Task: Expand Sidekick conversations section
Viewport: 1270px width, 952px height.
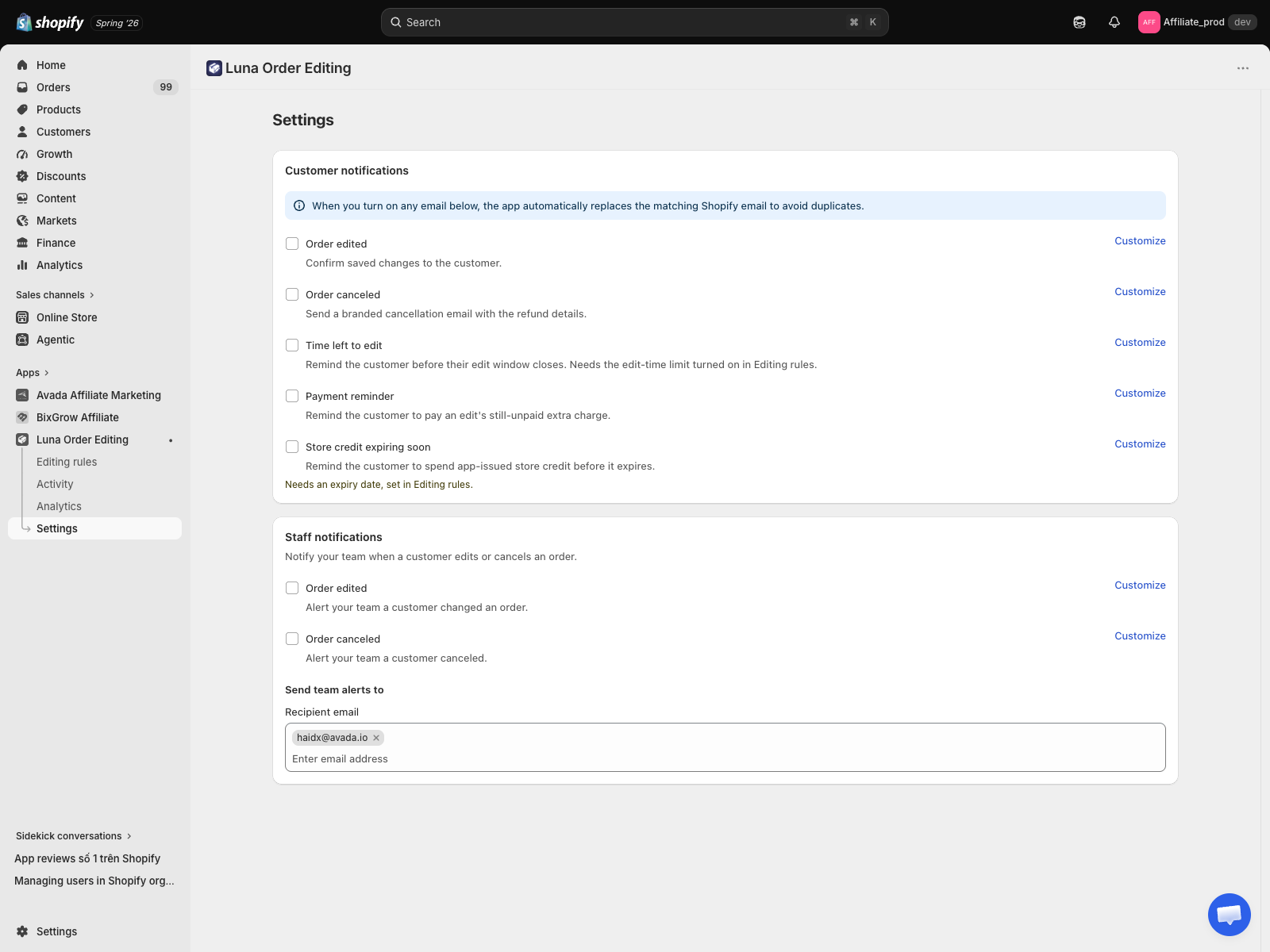Action: [x=74, y=836]
